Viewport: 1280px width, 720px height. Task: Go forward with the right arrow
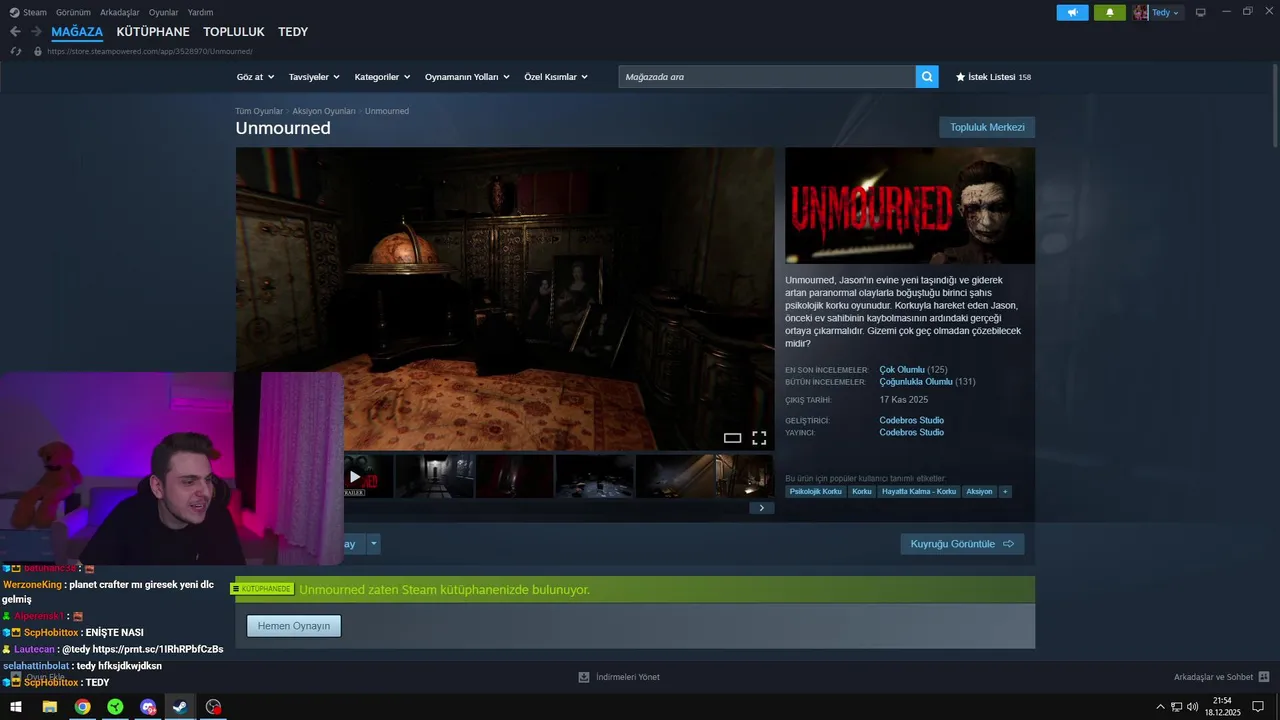(x=36, y=32)
